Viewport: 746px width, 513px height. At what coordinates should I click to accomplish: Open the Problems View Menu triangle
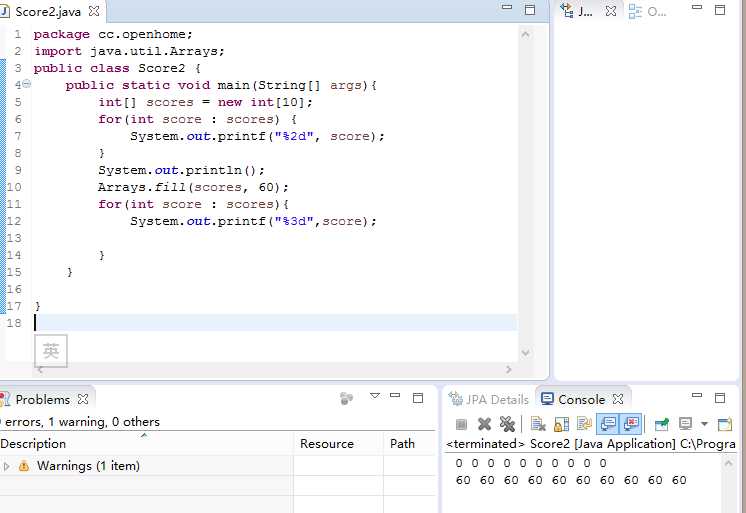point(375,395)
